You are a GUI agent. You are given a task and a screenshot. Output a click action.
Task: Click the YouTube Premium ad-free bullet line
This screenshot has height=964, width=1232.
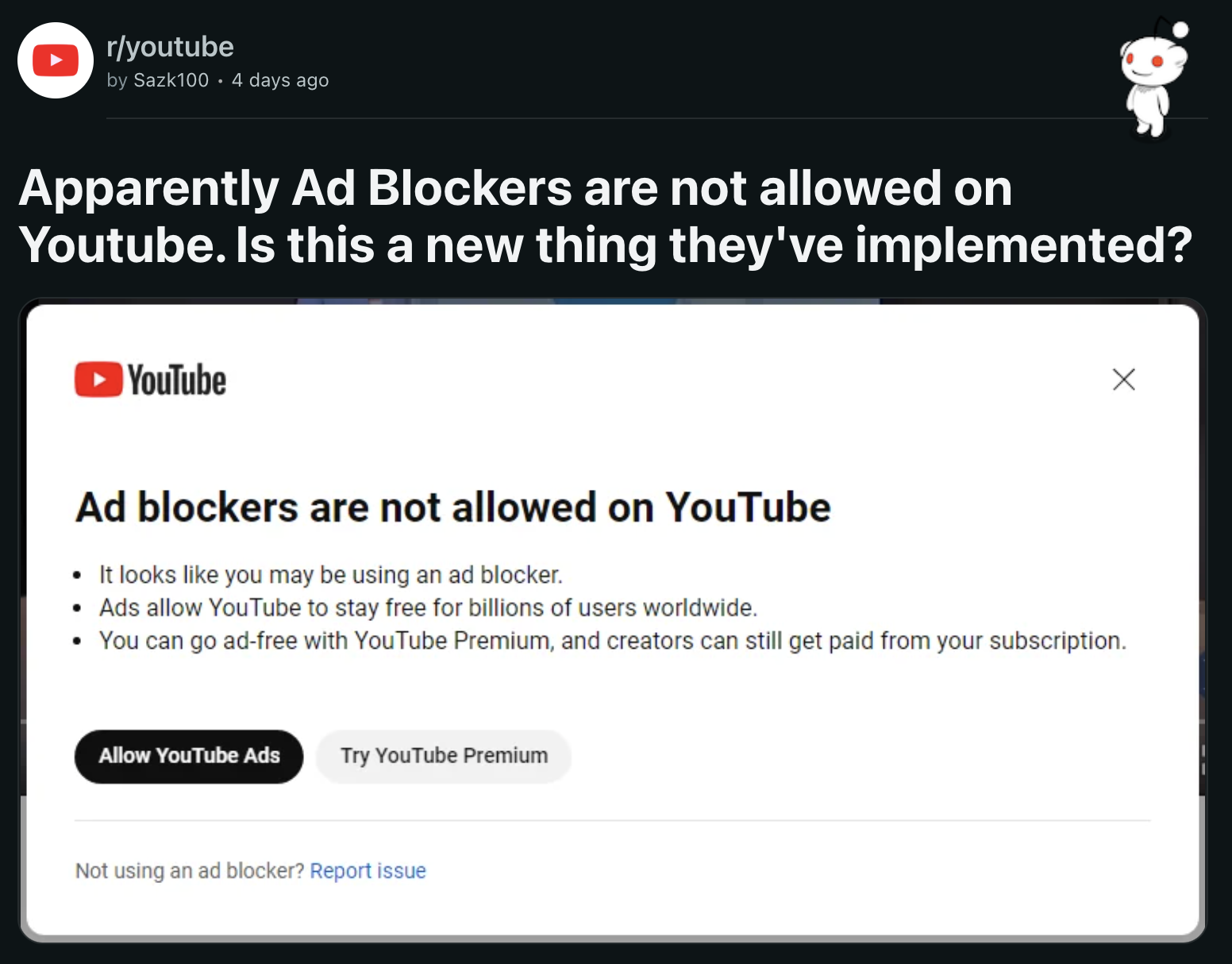(612, 641)
